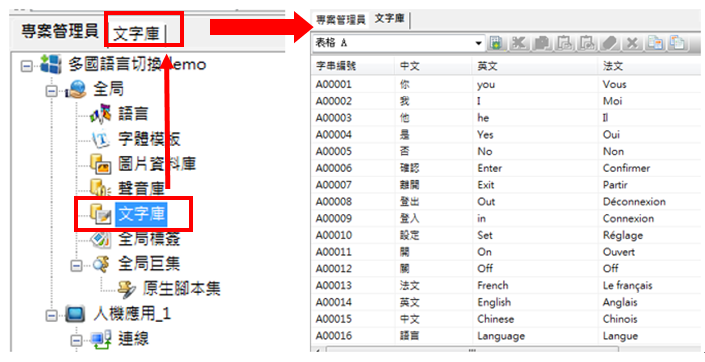This screenshot has width=705, height=362.
Task: Click the French cell 'Oui'
Action: coord(611,135)
